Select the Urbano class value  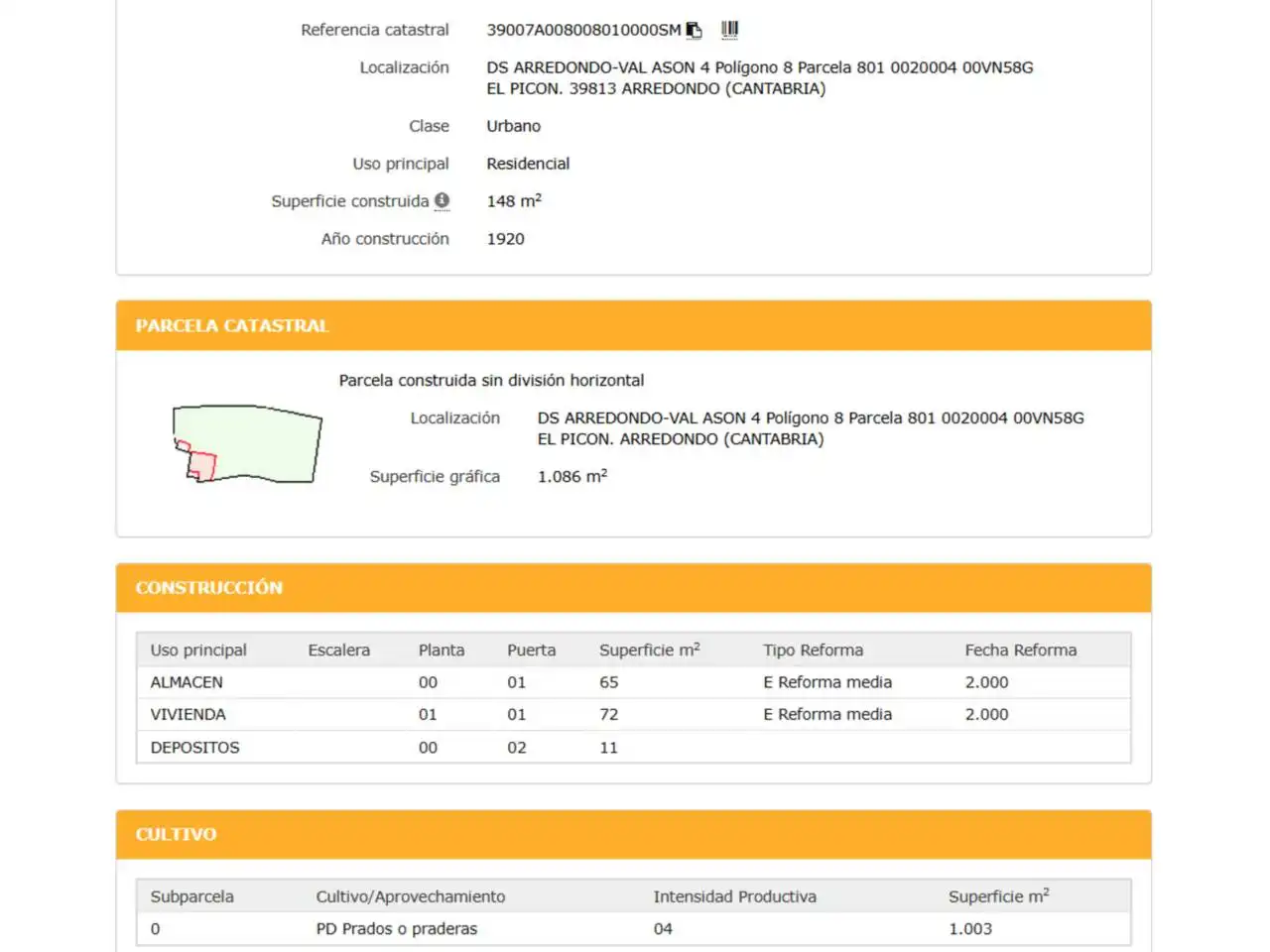click(513, 126)
